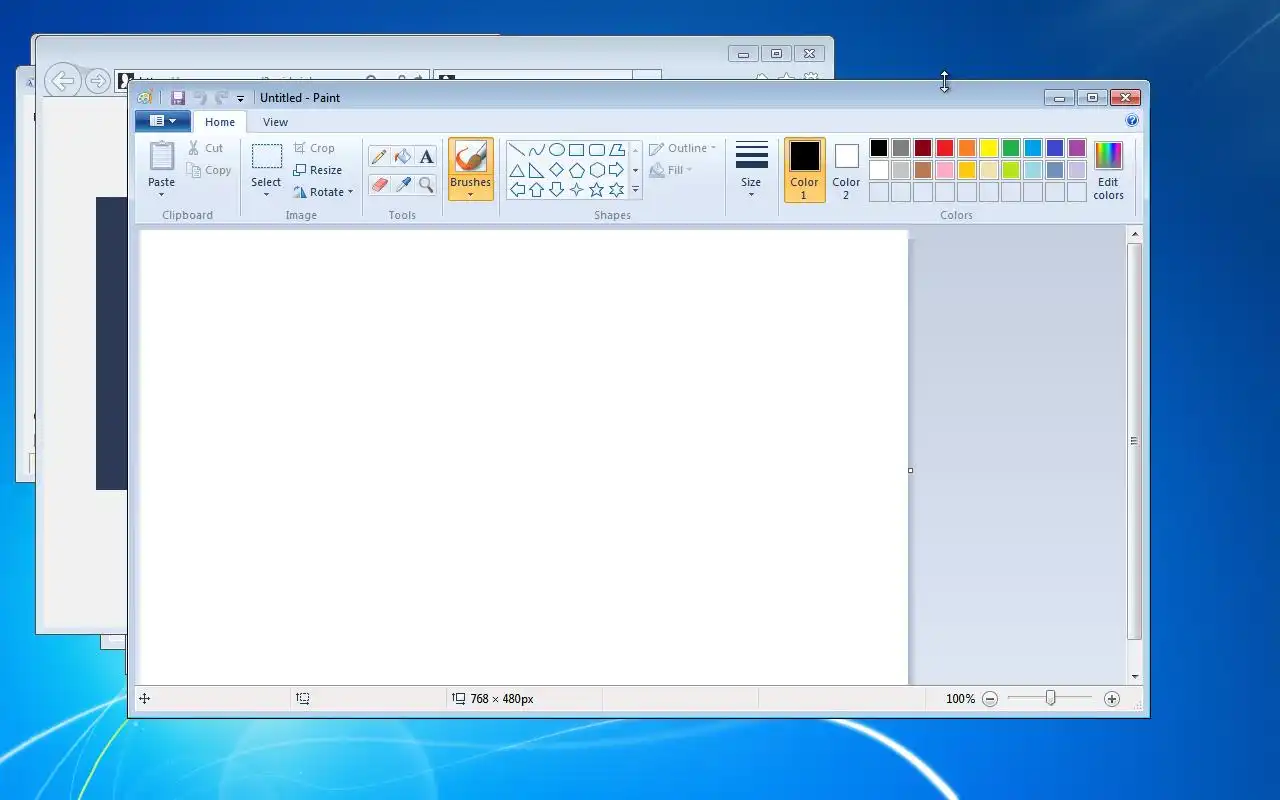The height and width of the screenshot is (800, 1280).
Task: Choose the Pentagon shape
Action: click(577, 170)
